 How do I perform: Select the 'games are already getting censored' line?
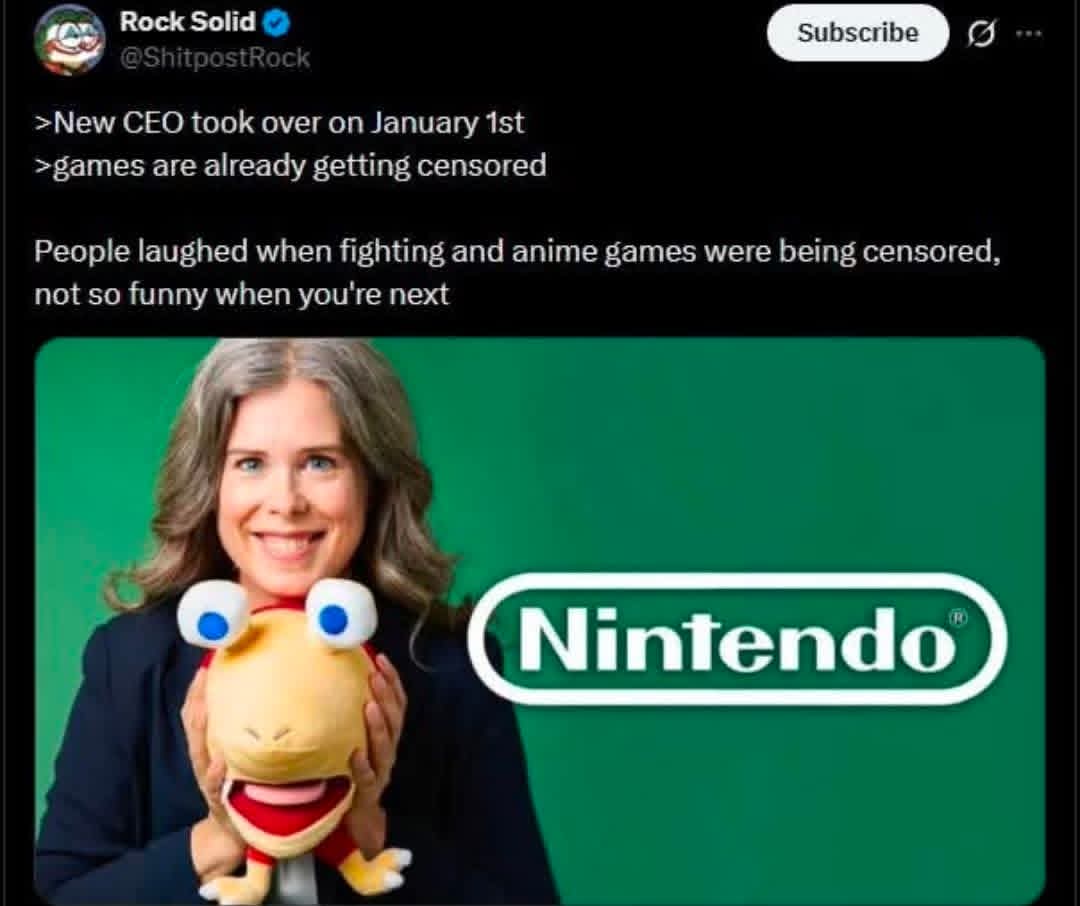[290, 166]
